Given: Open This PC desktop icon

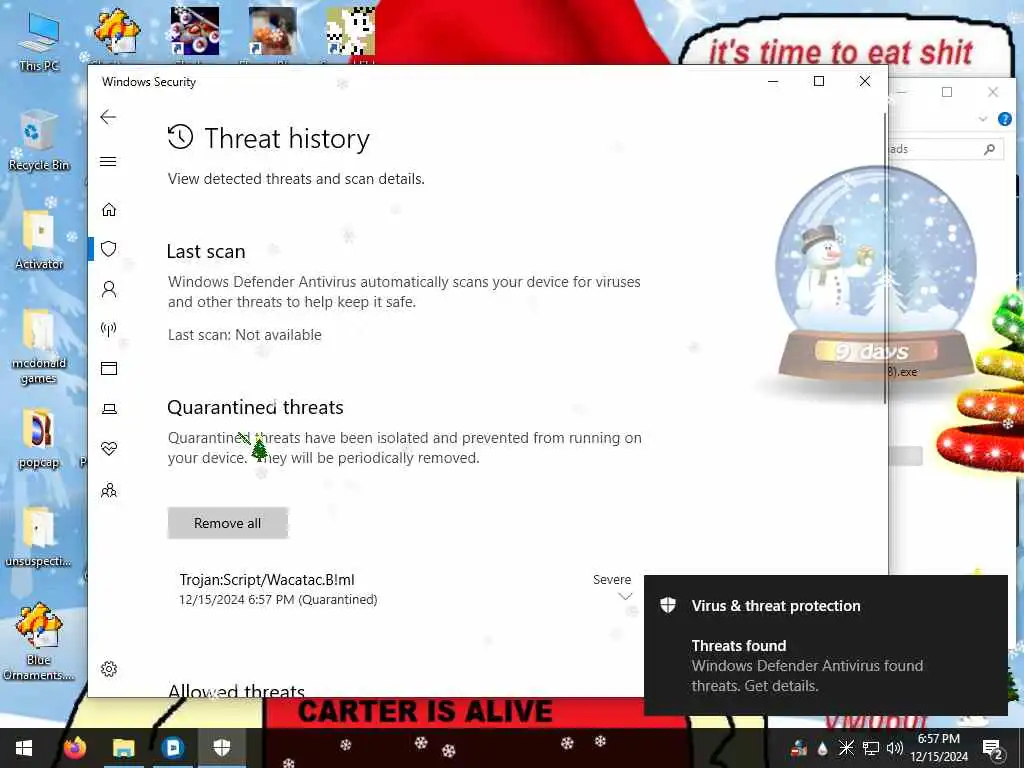Looking at the screenshot, I should point(39,41).
